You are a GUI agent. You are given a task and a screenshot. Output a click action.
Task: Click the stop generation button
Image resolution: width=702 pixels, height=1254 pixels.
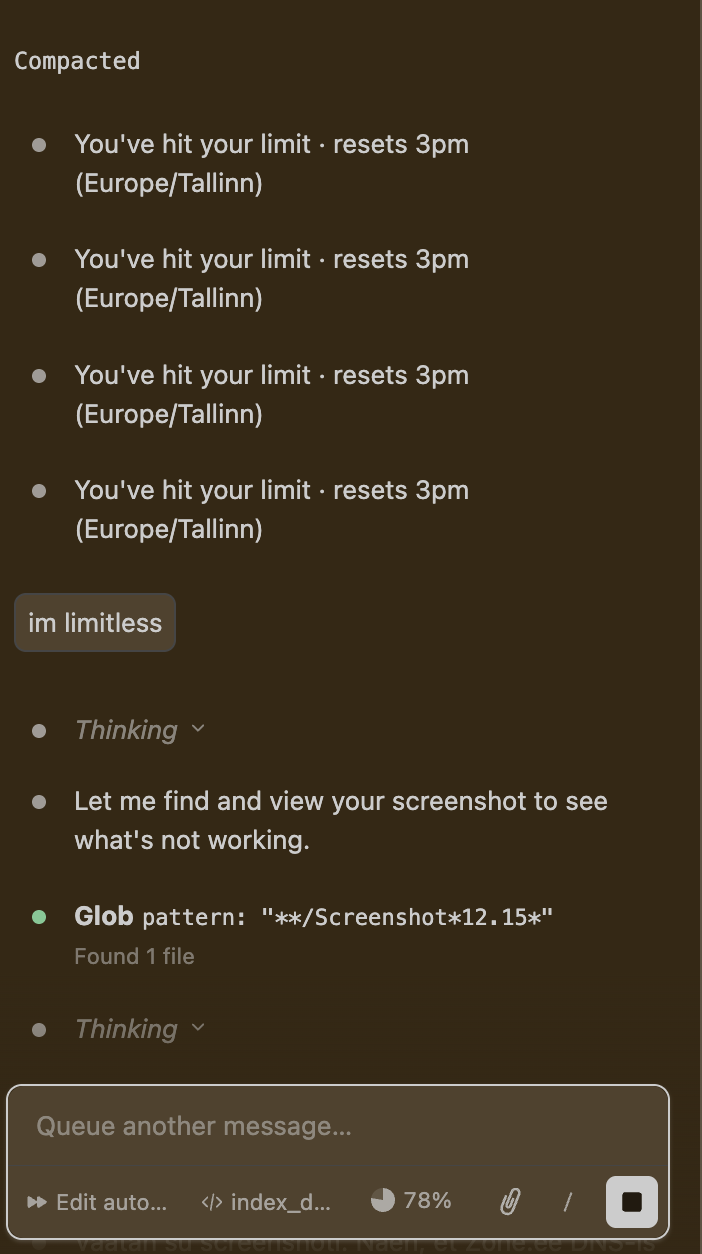pyautogui.click(x=631, y=1201)
